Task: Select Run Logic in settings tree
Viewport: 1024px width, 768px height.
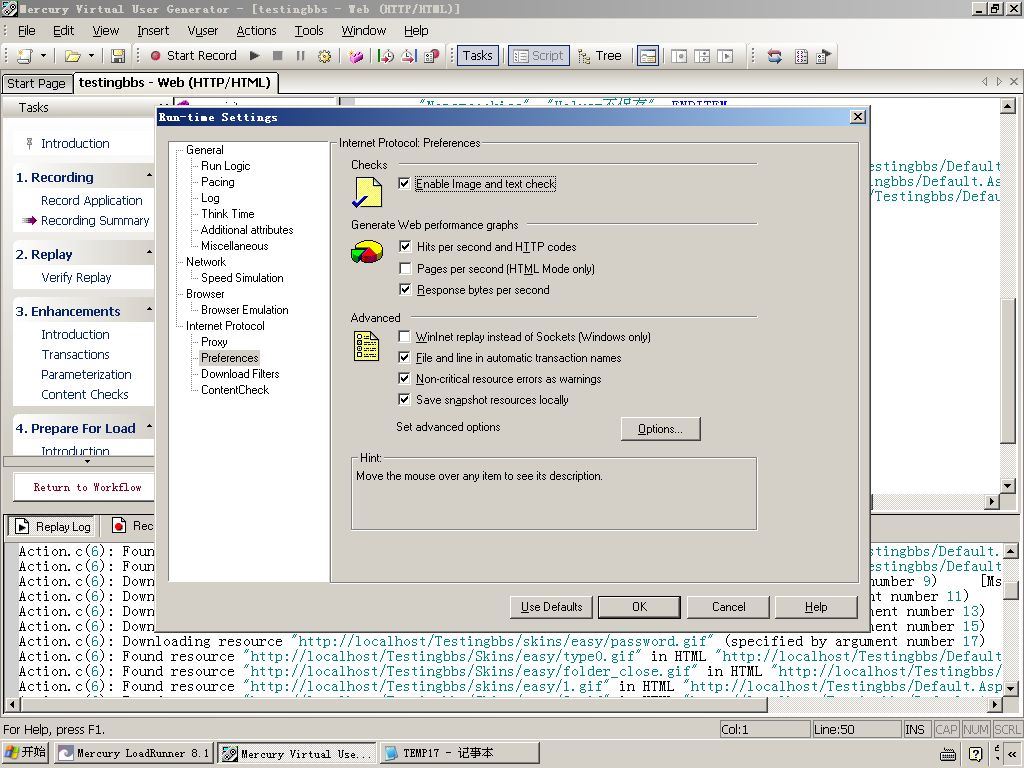Action: coord(225,166)
